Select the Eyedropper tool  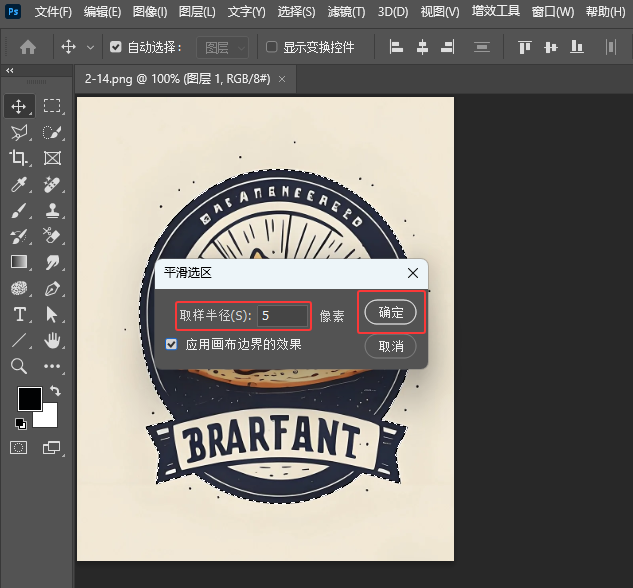pyautogui.click(x=19, y=185)
